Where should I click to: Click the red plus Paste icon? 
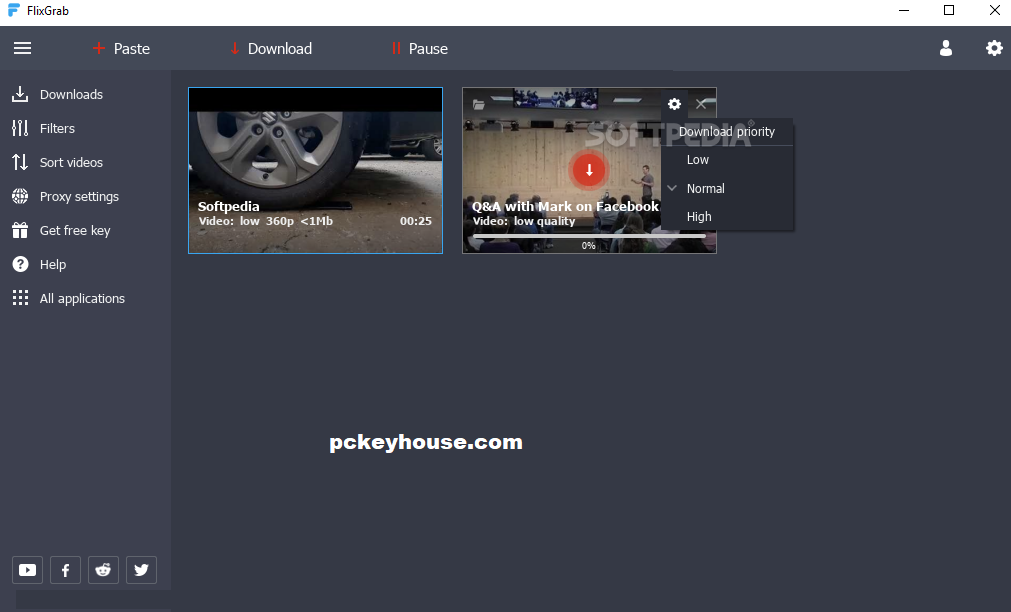coord(99,48)
